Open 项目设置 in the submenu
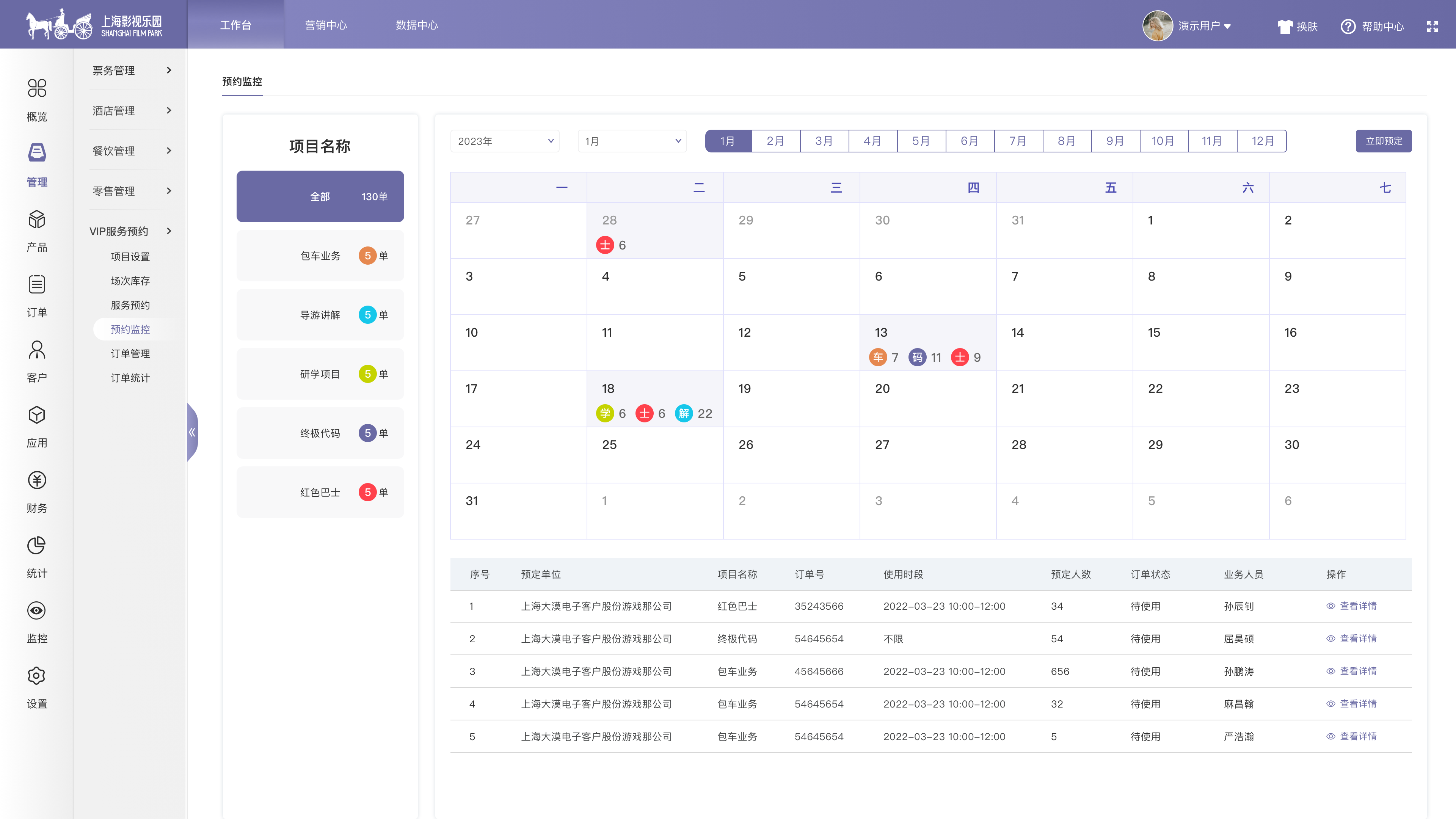The image size is (1456, 819). point(130,257)
